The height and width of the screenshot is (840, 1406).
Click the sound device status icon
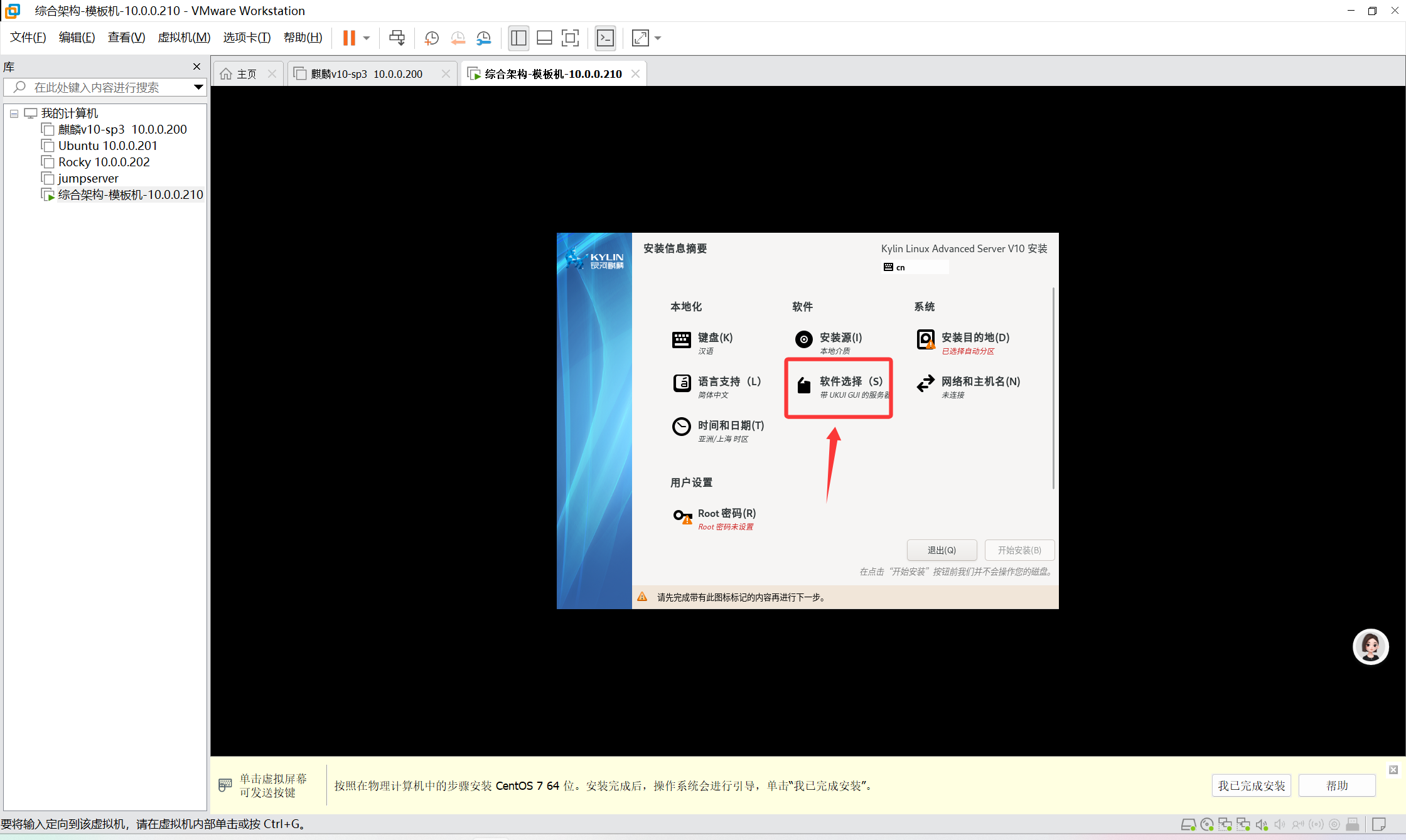coord(1262,824)
